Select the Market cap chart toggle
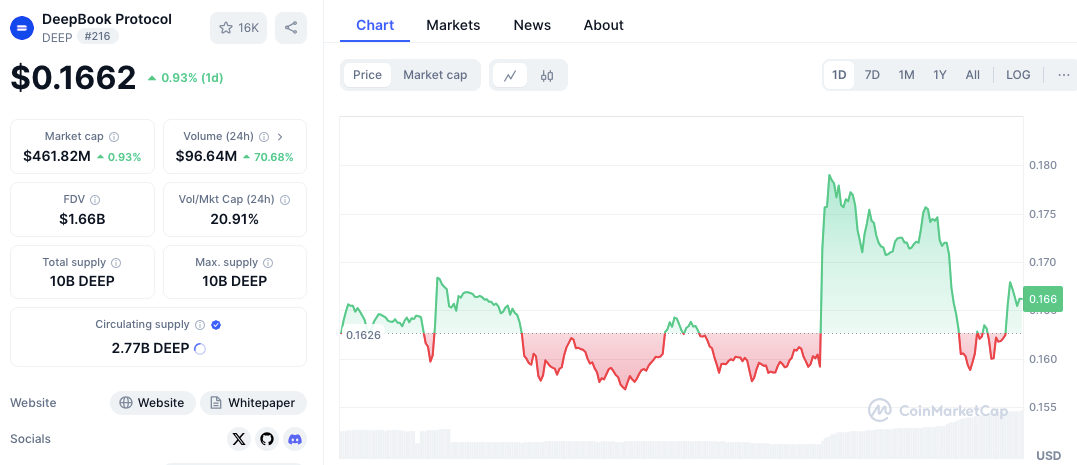The height and width of the screenshot is (465, 1077). [x=435, y=75]
